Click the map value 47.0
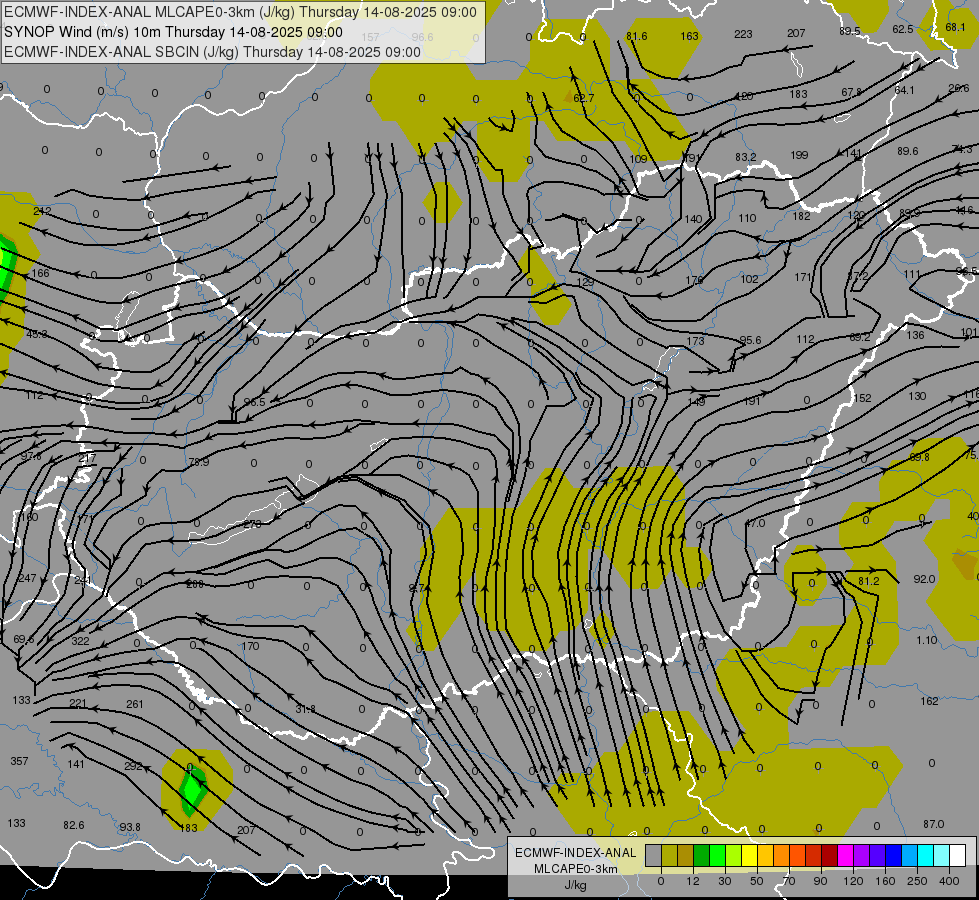The width and height of the screenshot is (979, 900). pyautogui.click(x=755, y=523)
